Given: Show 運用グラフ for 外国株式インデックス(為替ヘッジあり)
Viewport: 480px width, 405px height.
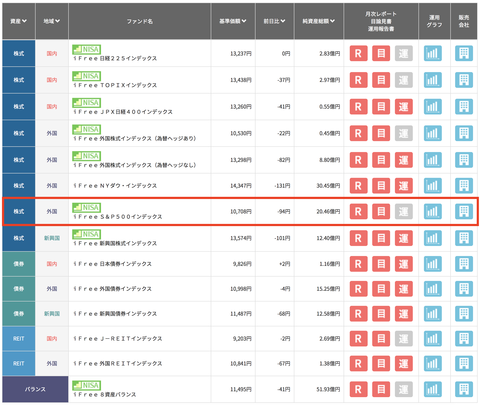Looking at the screenshot, I should click(433, 133).
